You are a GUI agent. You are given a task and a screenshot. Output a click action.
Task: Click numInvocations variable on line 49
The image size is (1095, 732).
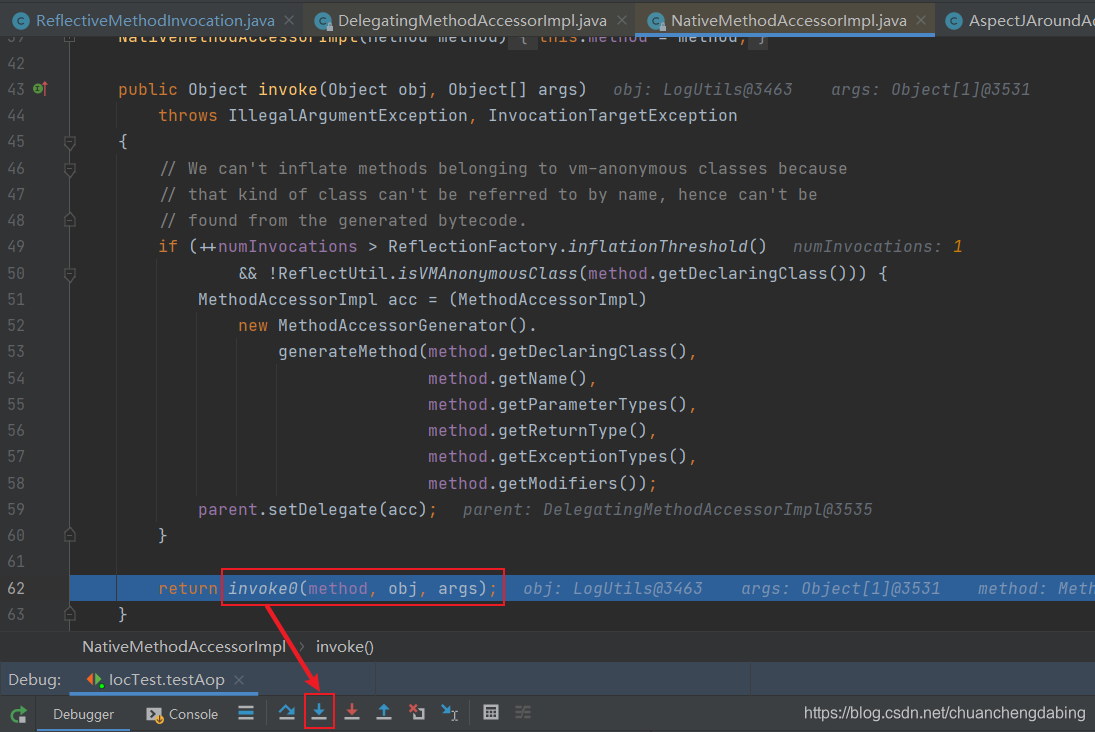click(x=287, y=247)
